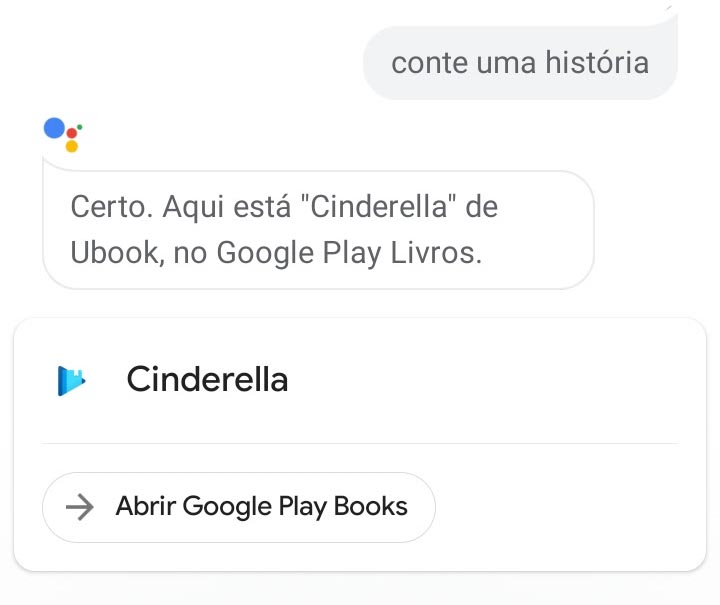Tap the red dot of the Assistant logo

click(72, 133)
